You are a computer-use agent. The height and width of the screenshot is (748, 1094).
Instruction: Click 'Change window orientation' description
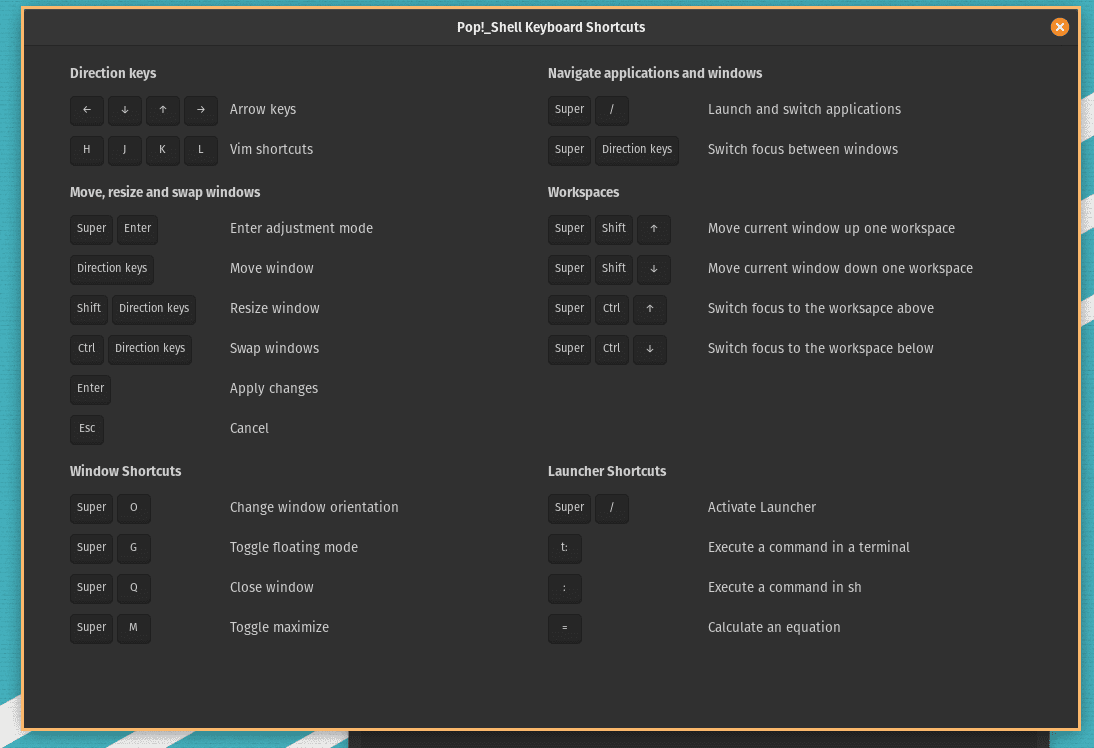pos(315,508)
